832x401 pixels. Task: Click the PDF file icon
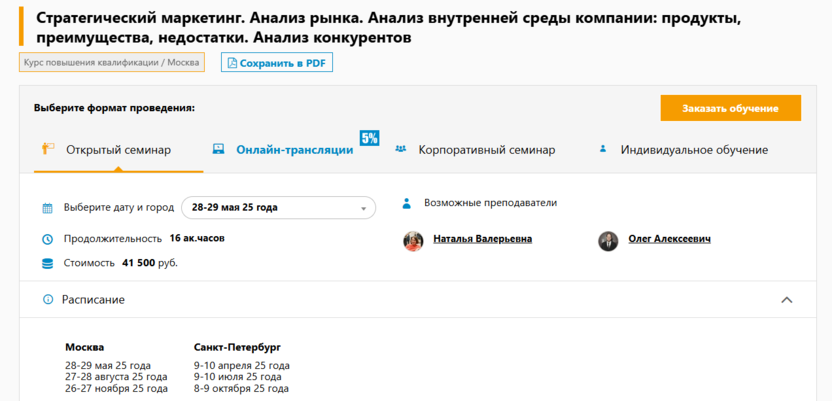click(x=232, y=63)
